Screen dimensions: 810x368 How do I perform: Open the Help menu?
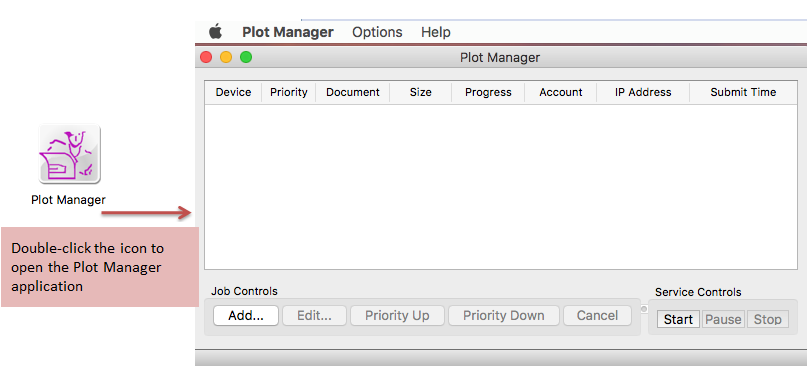coord(435,32)
